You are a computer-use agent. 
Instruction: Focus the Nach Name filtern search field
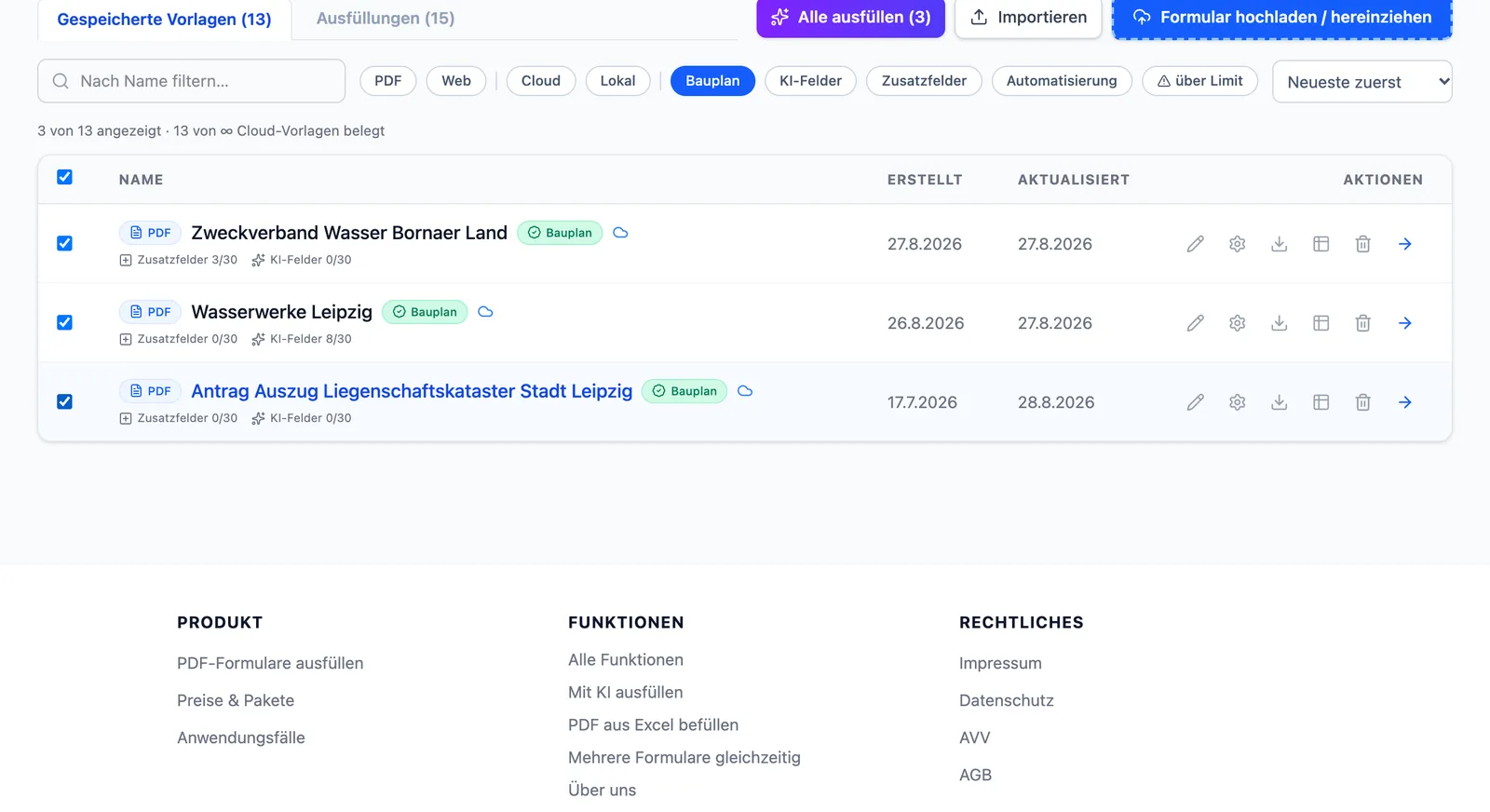click(191, 81)
